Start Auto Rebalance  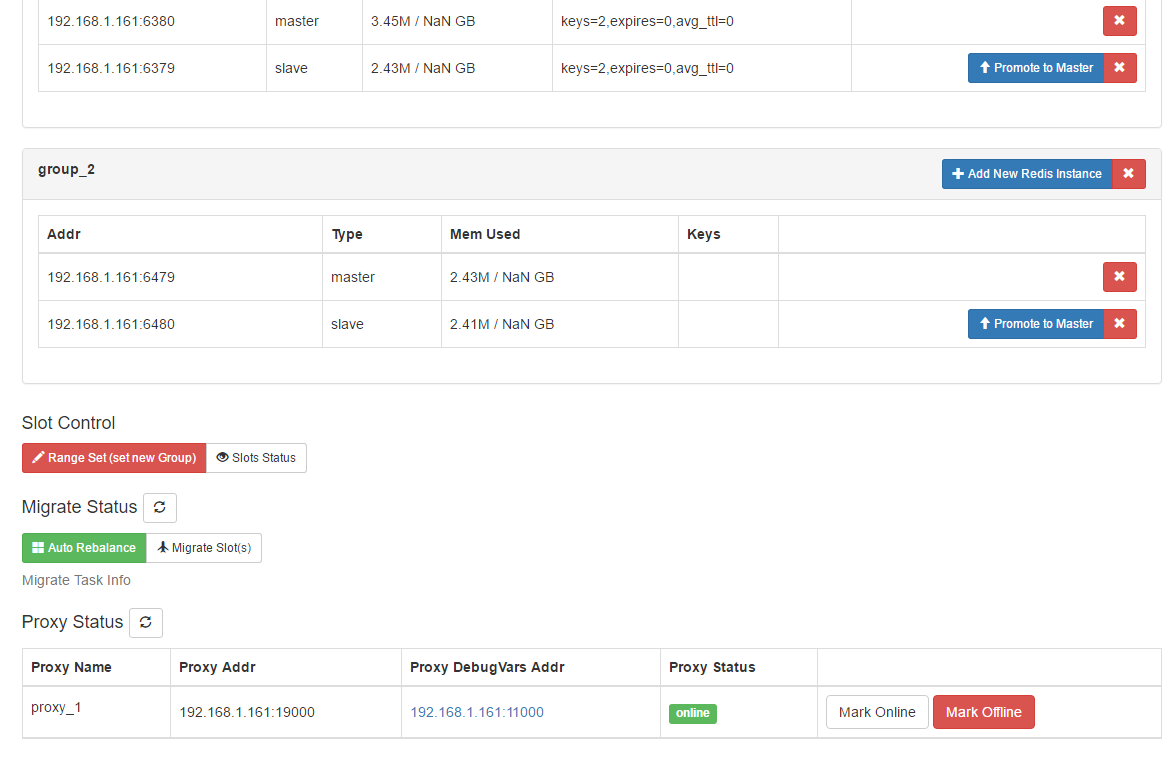[84, 547]
